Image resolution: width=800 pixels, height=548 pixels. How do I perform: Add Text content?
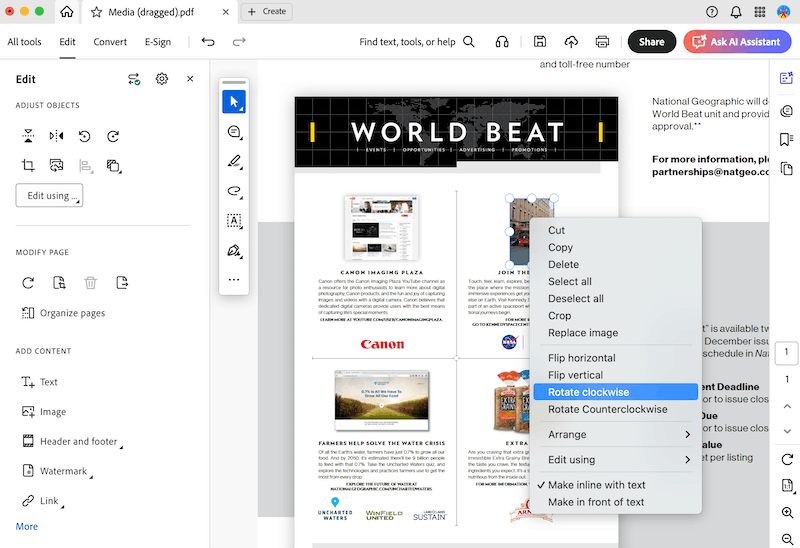coord(39,382)
